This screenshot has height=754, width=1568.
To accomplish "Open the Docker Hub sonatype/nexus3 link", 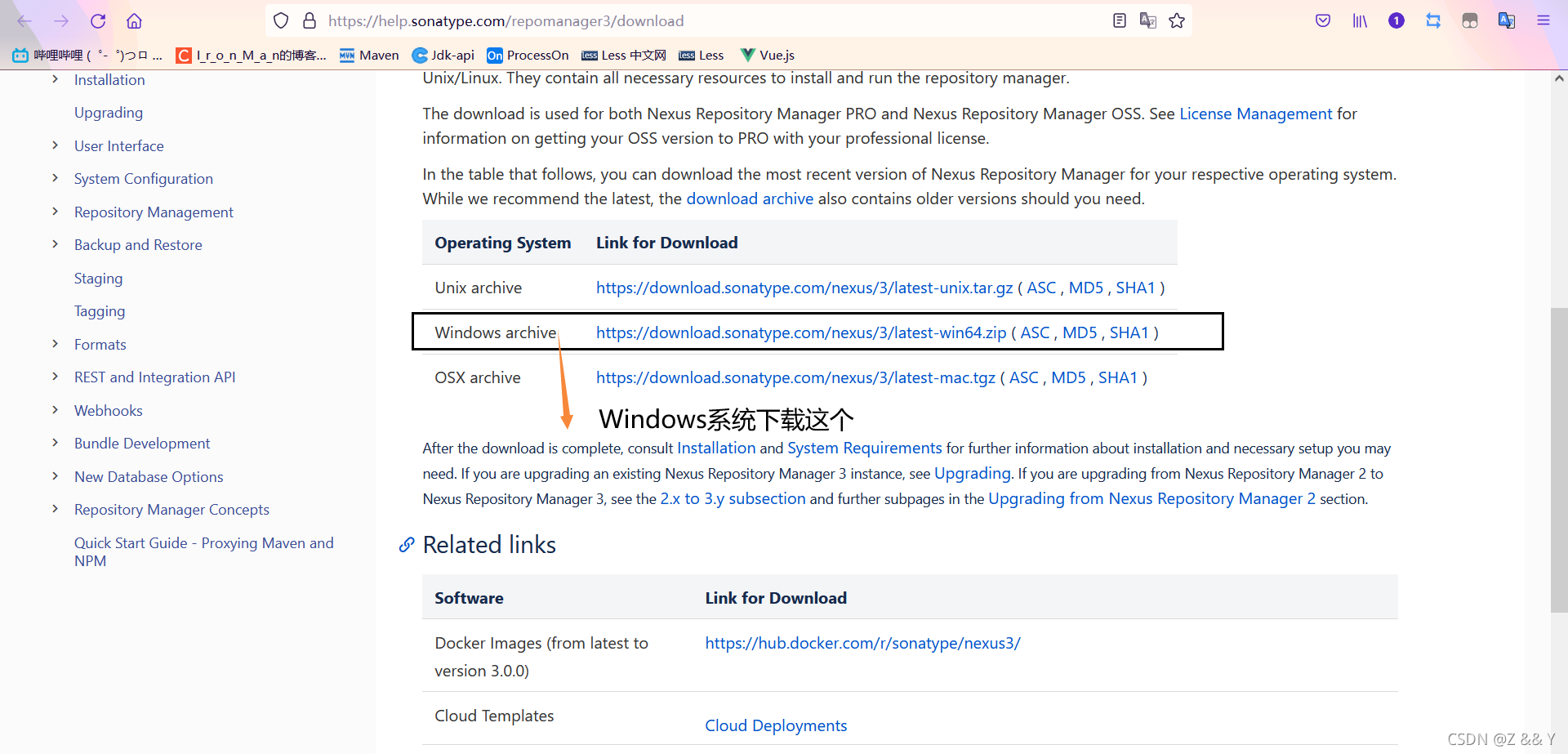I will click(x=862, y=643).
